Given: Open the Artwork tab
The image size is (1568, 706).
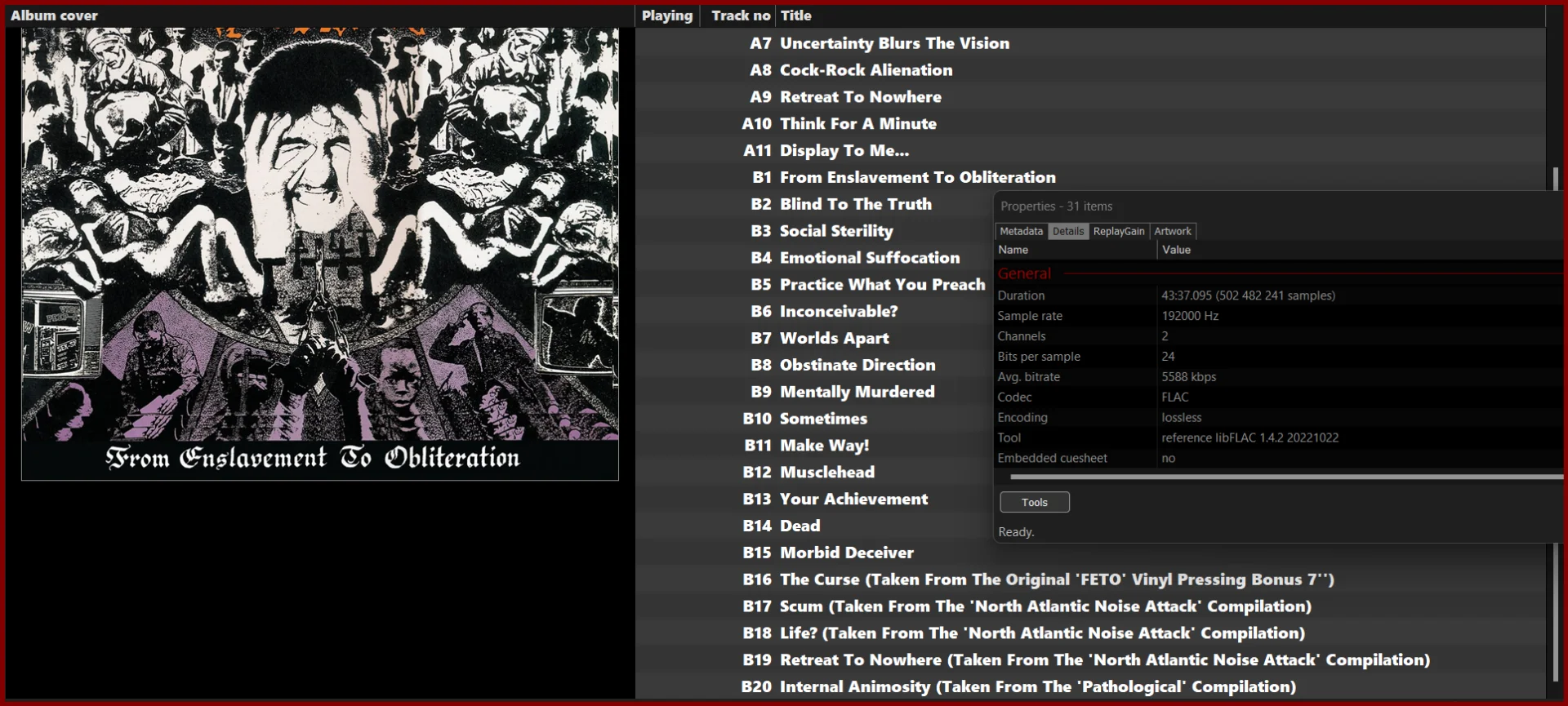Looking at the screenshot, I should coord(1173,231).
